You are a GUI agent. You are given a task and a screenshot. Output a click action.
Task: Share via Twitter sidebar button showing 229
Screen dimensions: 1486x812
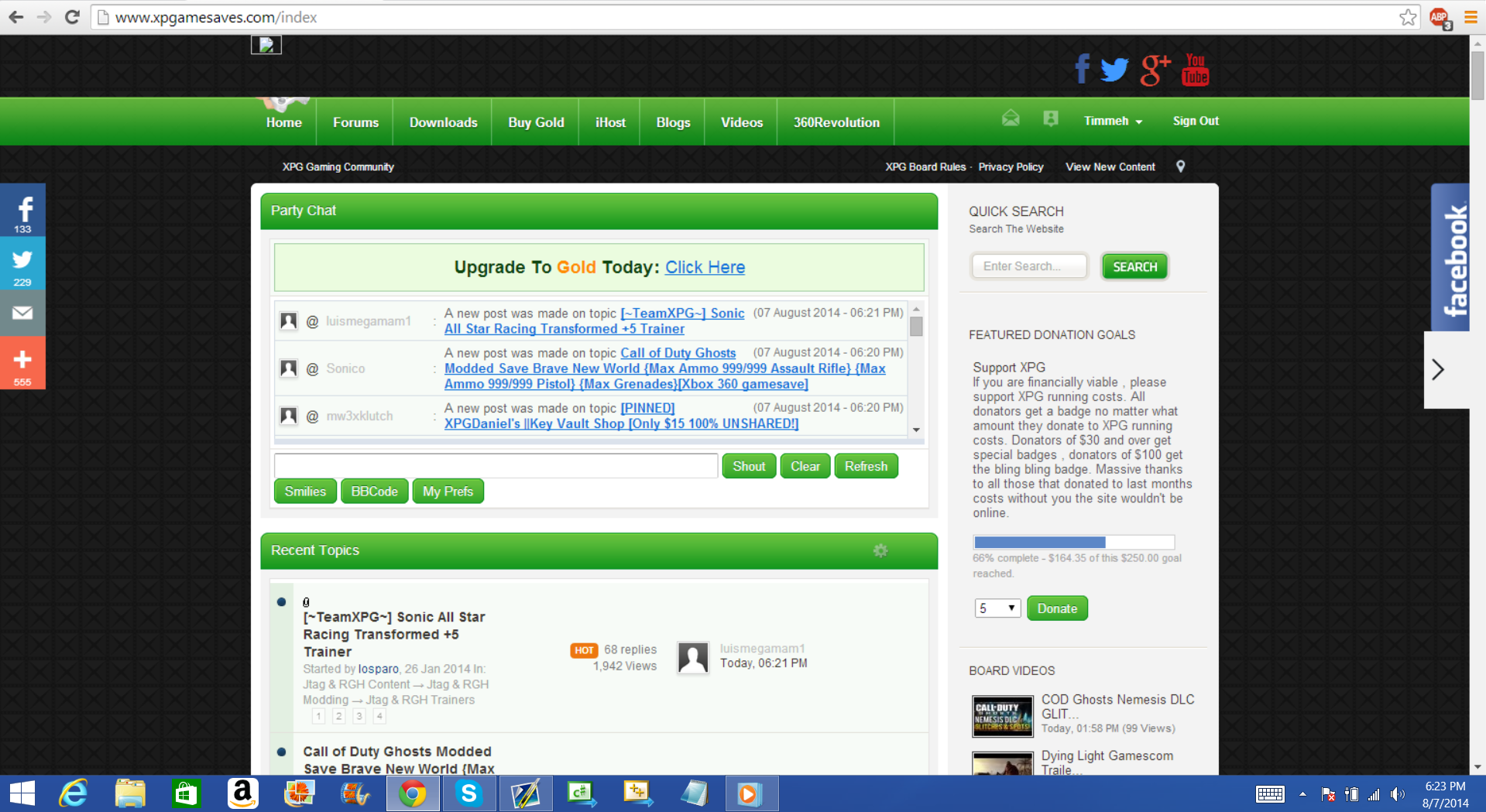click(22, 264)
